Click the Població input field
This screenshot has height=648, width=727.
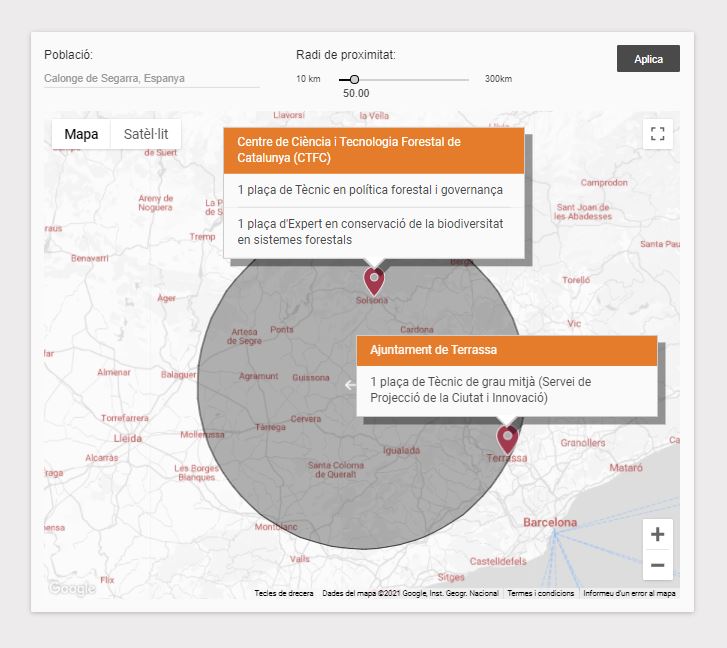pyautogui.click(x=152, y=78)
